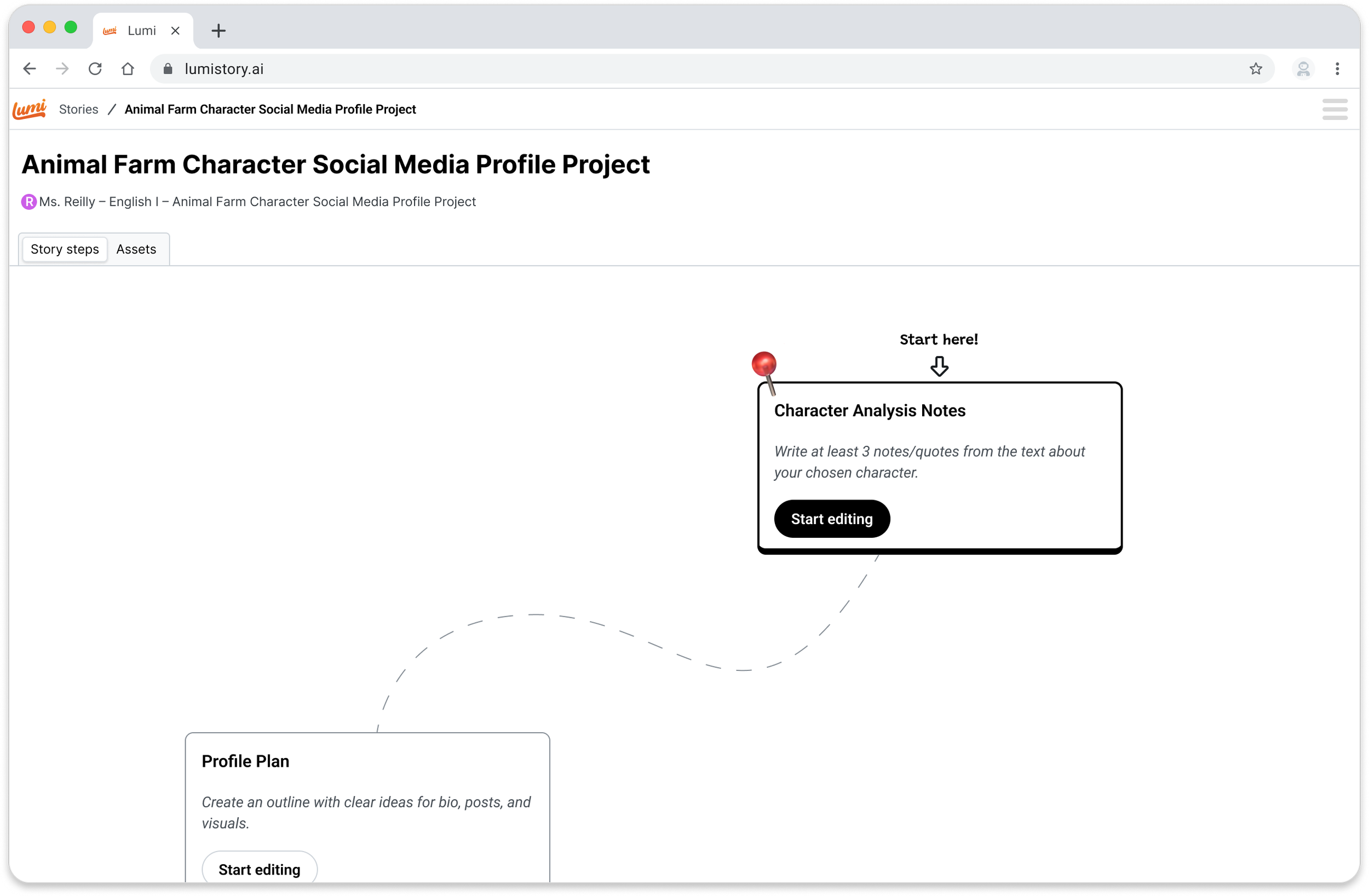
Task: Start editing Character Analysis Notes
Action: pos(831,519)
